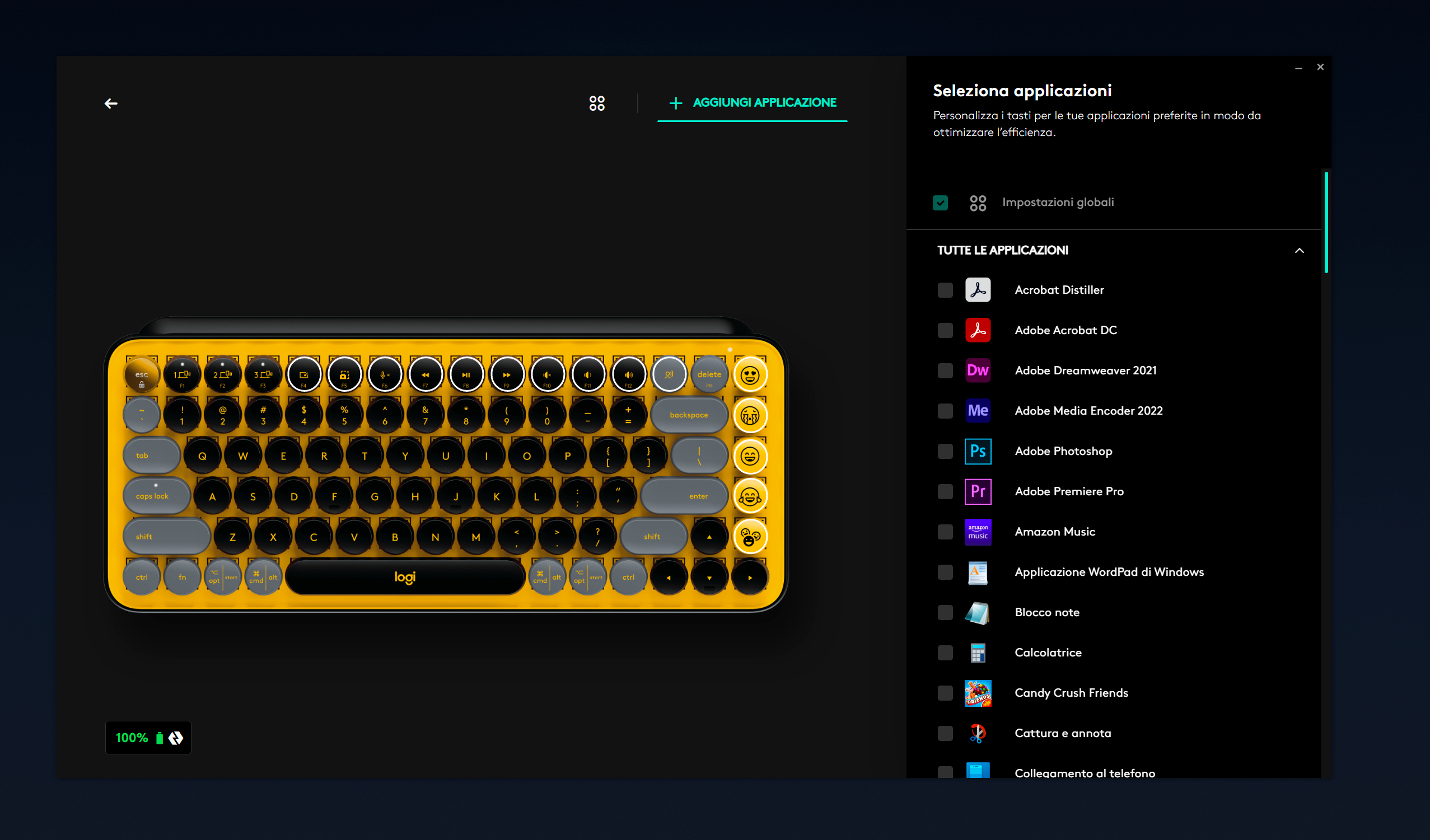Collapse the TUTTE LE APPLICAZIONI section chevron
The width and height of the screenshot is (1430, 840).
tap(1299, 250)
